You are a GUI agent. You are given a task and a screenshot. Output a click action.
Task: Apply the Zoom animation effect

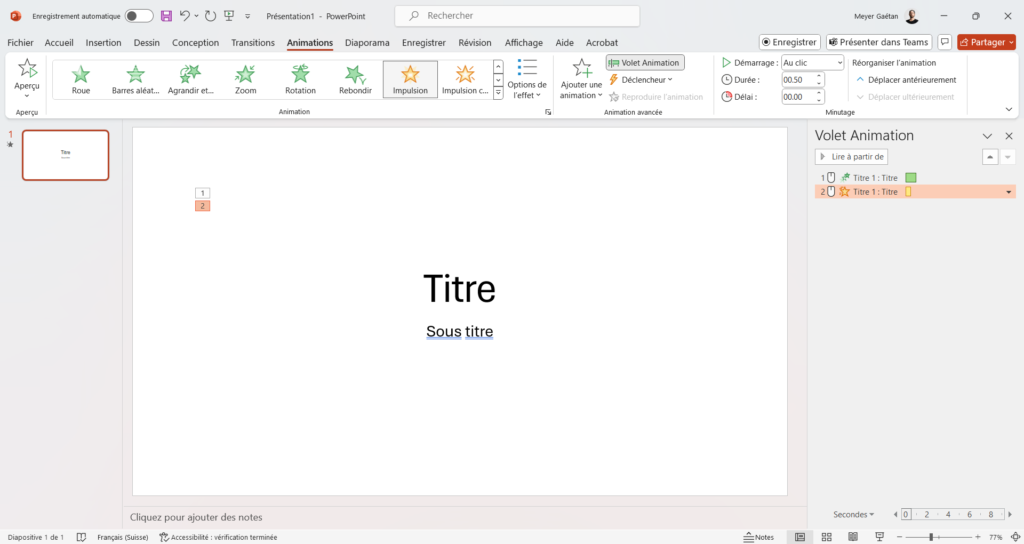(x=246, y=80)
